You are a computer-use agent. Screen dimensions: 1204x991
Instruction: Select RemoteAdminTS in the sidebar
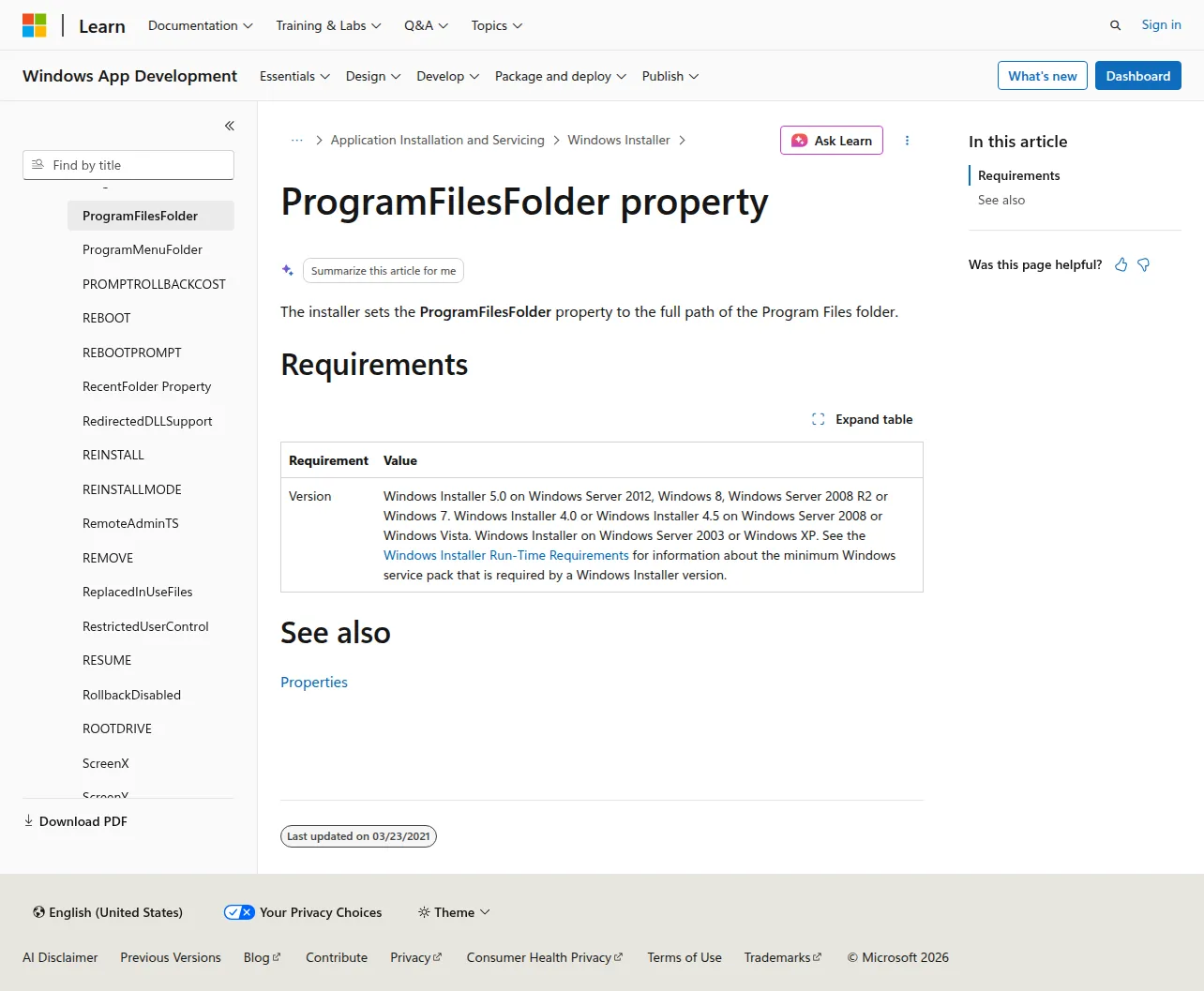click(130, 523)
